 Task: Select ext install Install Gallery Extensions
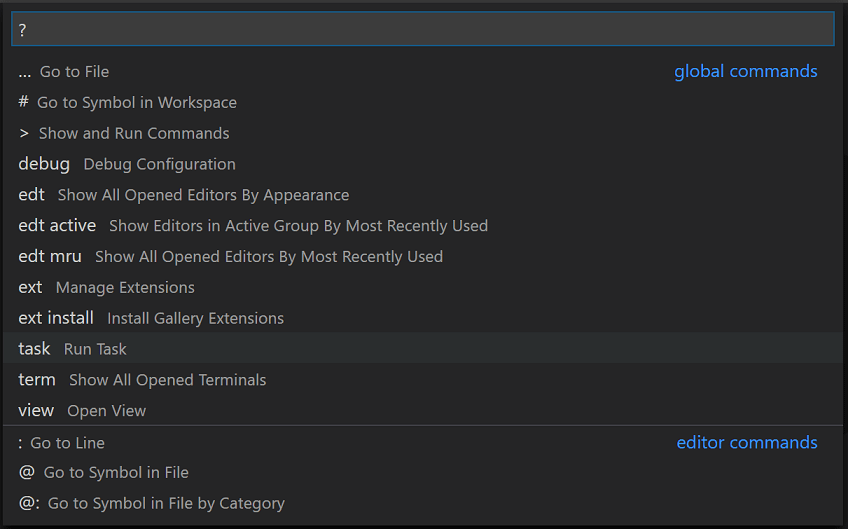(150, 319)
